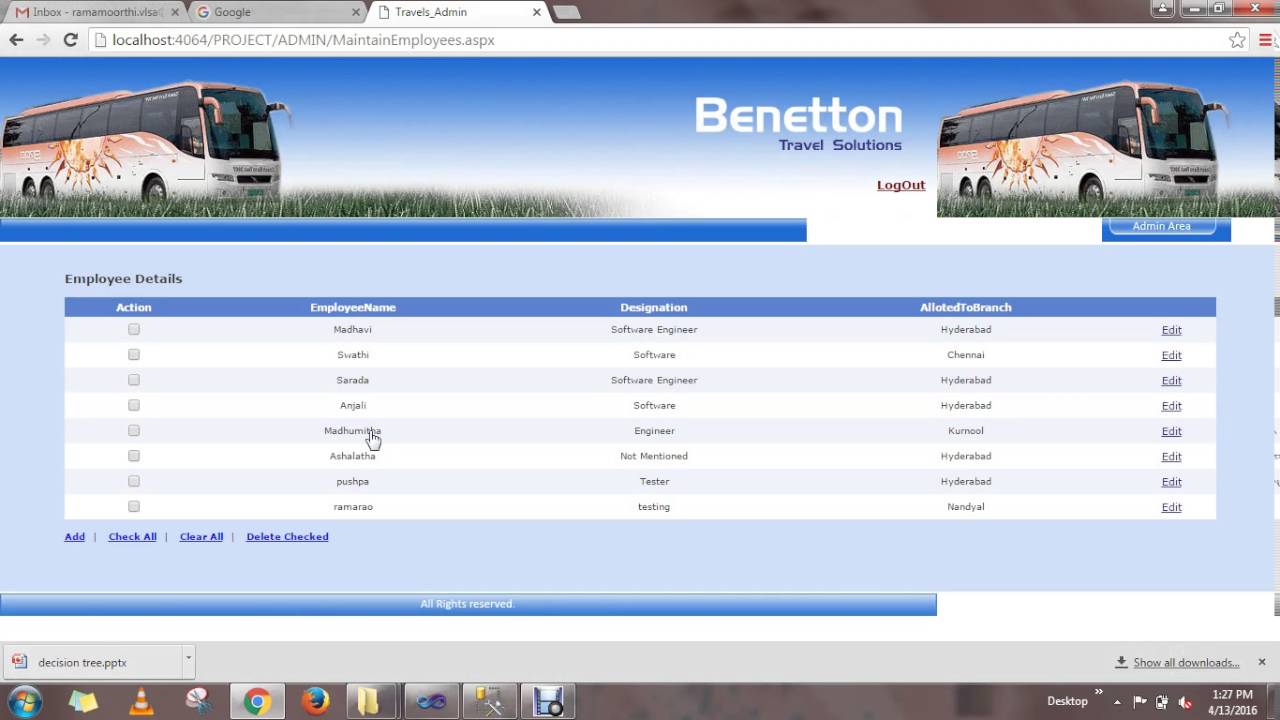Open Firefox from the taskbar
The width and height of the screenshot is (1280, 720).
[316, 702]
